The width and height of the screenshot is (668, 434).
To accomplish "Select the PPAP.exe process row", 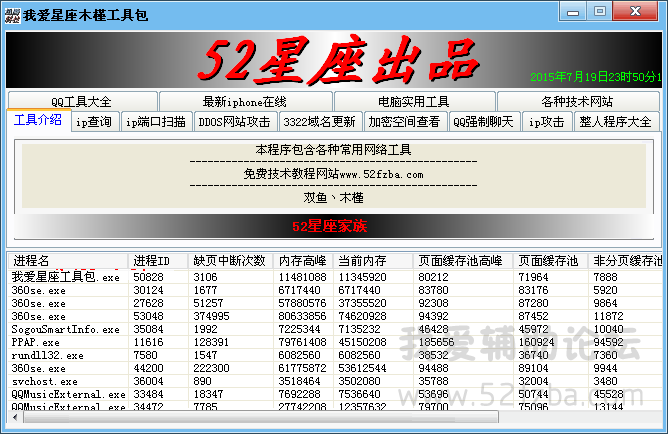I will click(336, 342).
